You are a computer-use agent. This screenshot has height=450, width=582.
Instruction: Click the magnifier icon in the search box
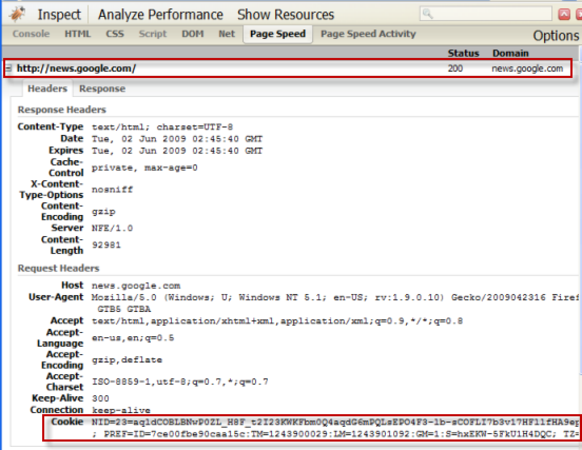[x=428, y=14]
